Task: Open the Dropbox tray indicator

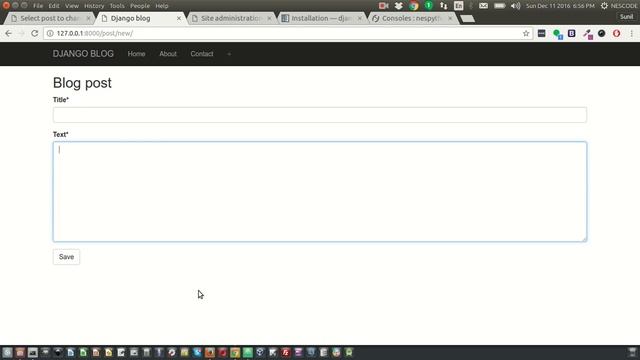Action: coord(398,6)
